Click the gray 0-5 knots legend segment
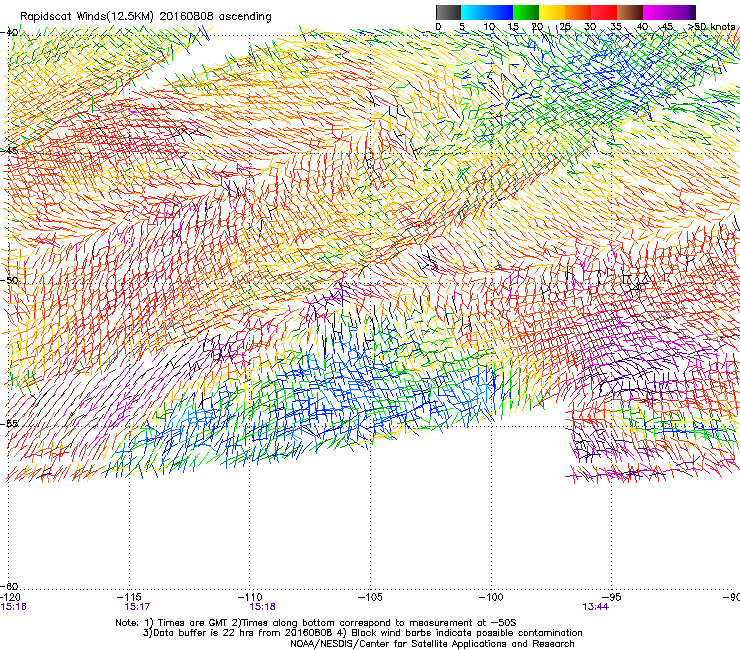 (x=448, y=12)
